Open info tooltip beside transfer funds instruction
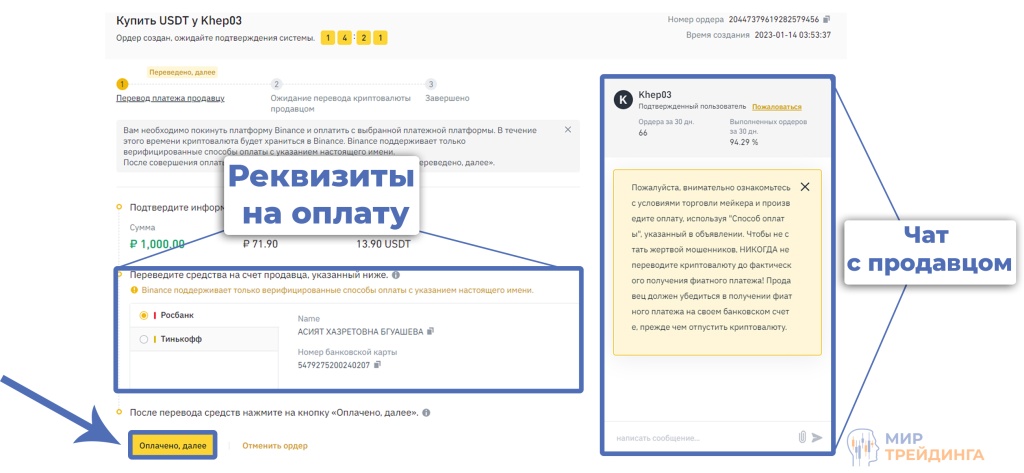The height and width of the screenshot is (473, 1024). click(396, 275)
